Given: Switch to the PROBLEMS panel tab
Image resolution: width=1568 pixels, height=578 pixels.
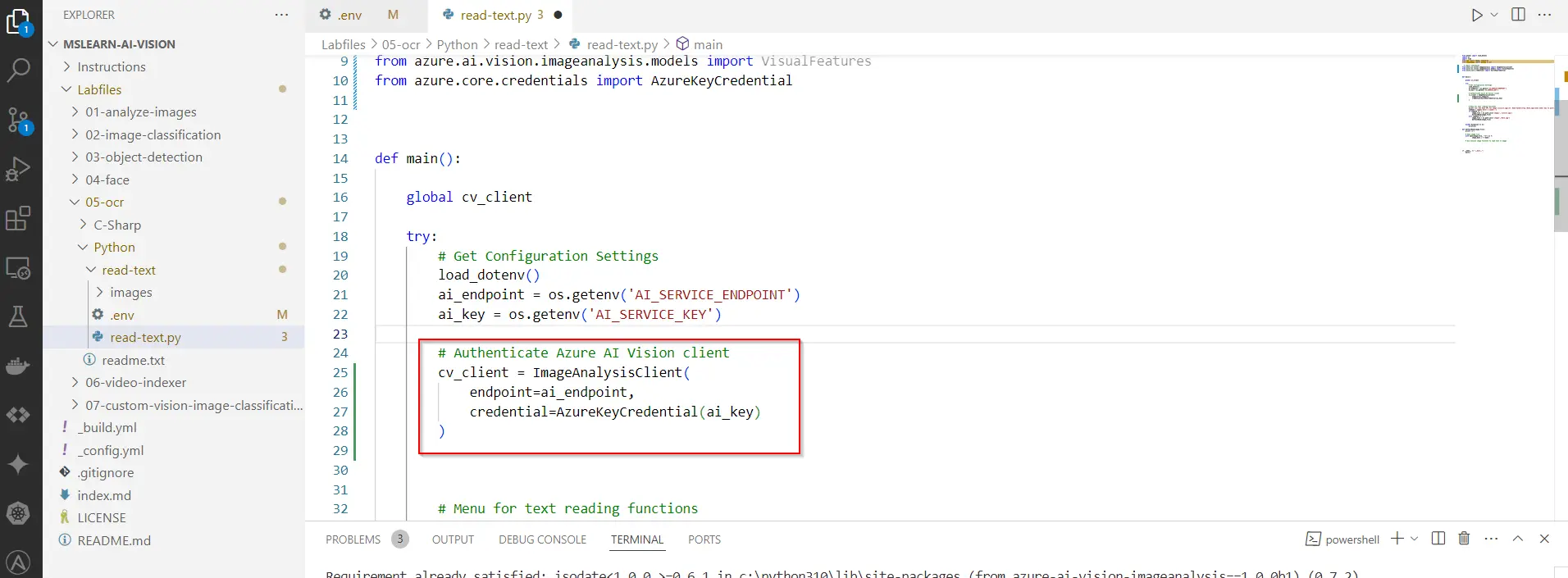Looking at the screenshot, I should click(353, 539).
